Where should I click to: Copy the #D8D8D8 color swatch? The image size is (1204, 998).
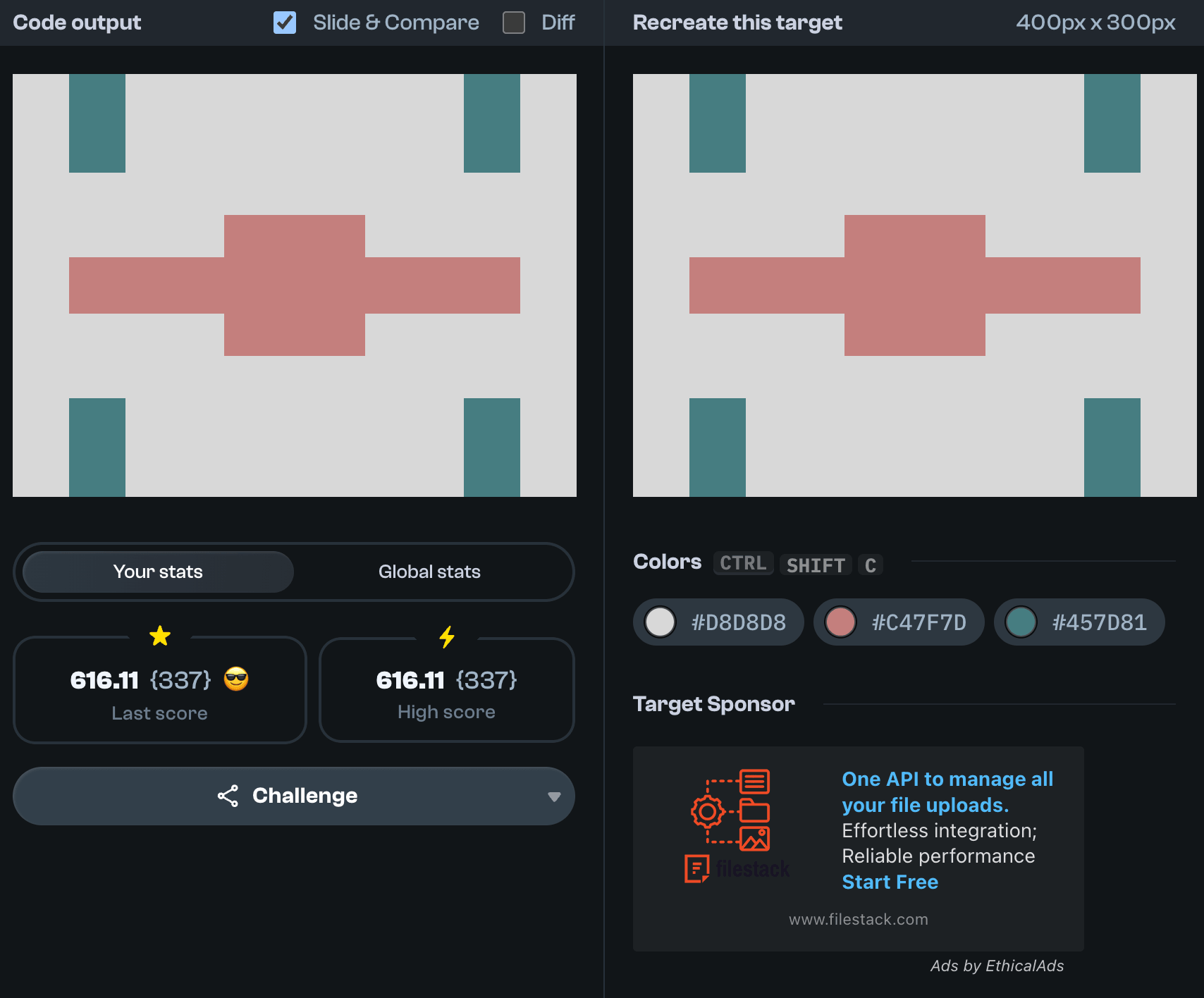tap(718, 622)
